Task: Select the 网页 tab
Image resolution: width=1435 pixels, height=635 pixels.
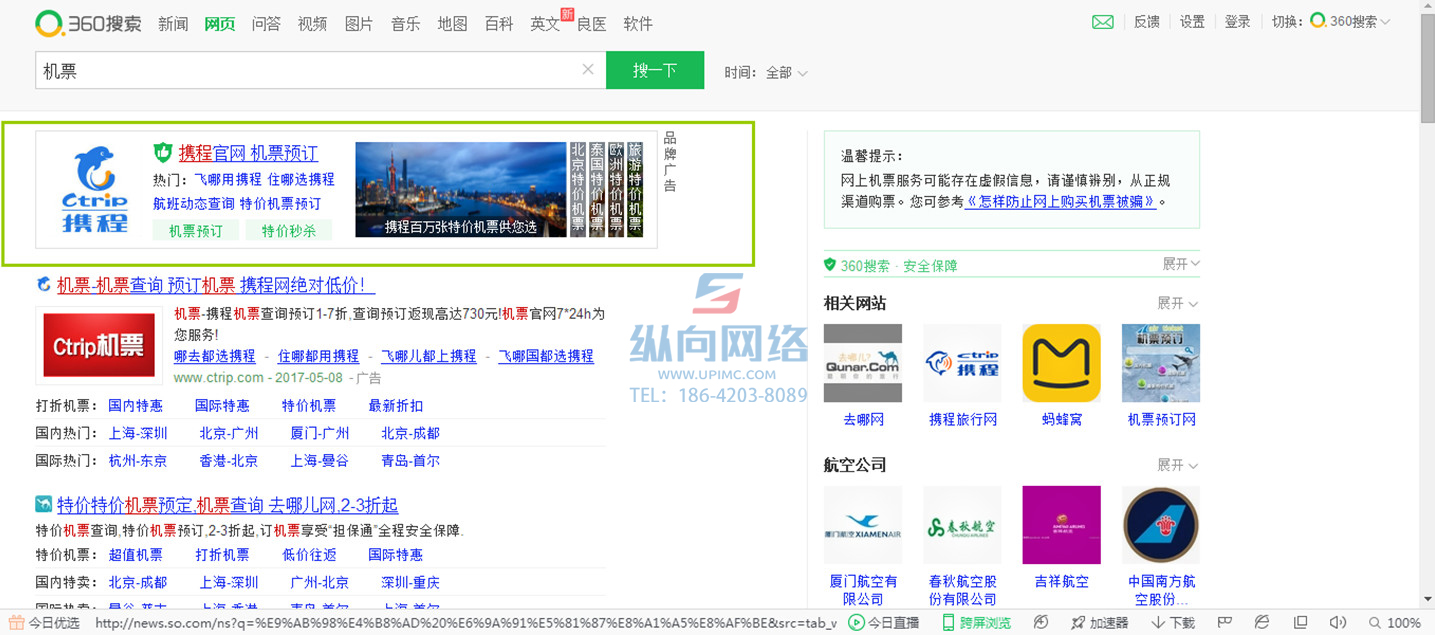Action: (219, 24)
